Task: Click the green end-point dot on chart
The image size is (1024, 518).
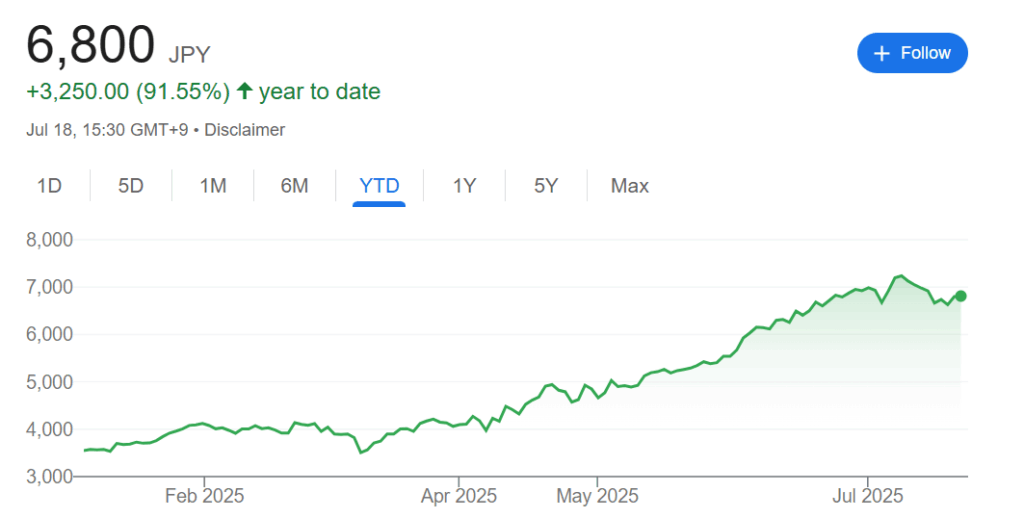Action: pyautogui.click(x=960, y=296)
